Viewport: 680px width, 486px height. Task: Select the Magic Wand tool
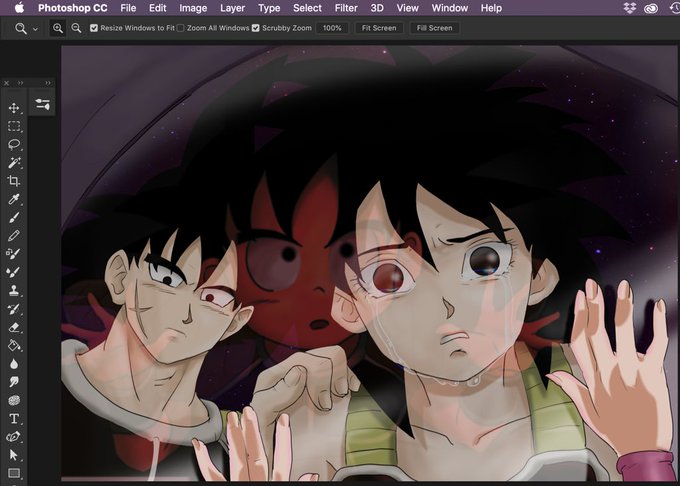pos(14,163)
